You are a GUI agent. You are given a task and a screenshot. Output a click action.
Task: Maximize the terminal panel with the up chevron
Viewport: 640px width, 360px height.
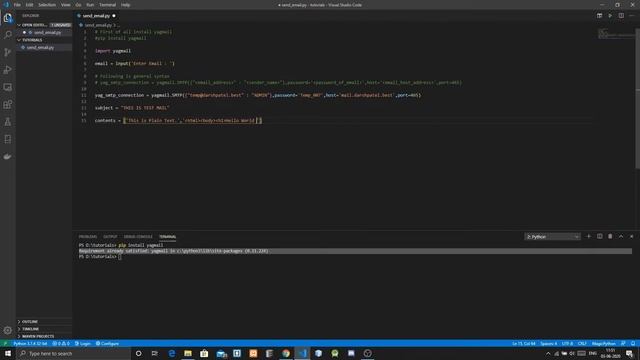coord(621,236)
